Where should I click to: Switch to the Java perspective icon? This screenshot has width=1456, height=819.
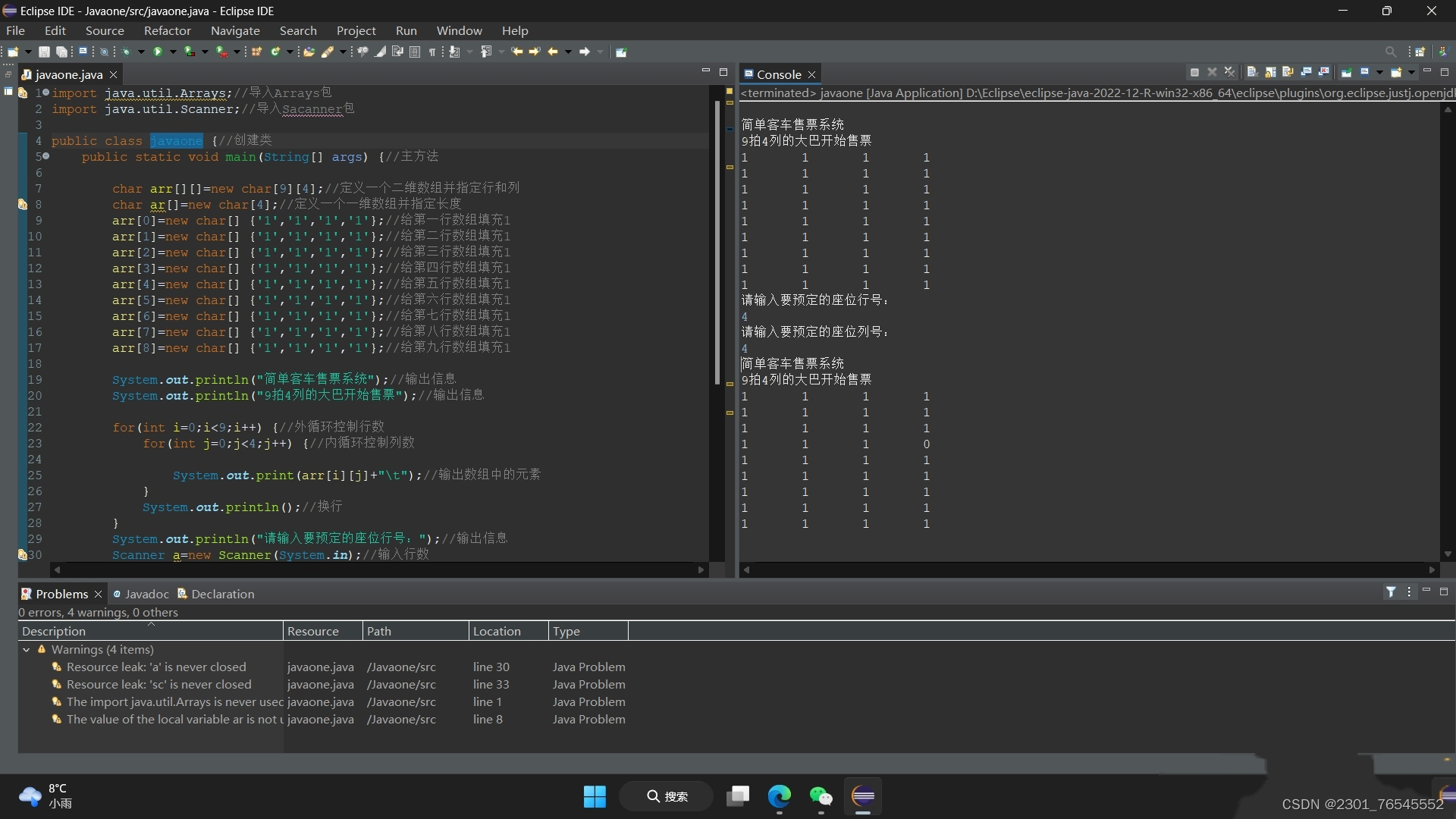1443,52
